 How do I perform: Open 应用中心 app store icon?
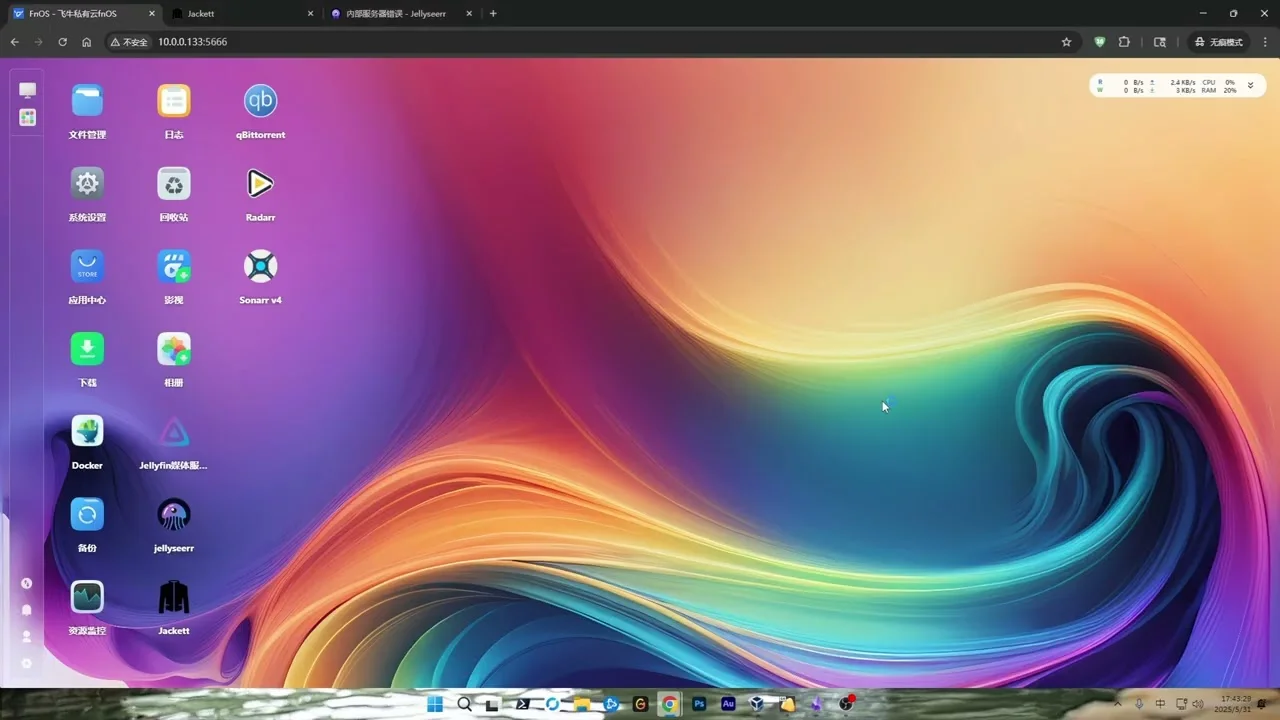coord(87,267)
